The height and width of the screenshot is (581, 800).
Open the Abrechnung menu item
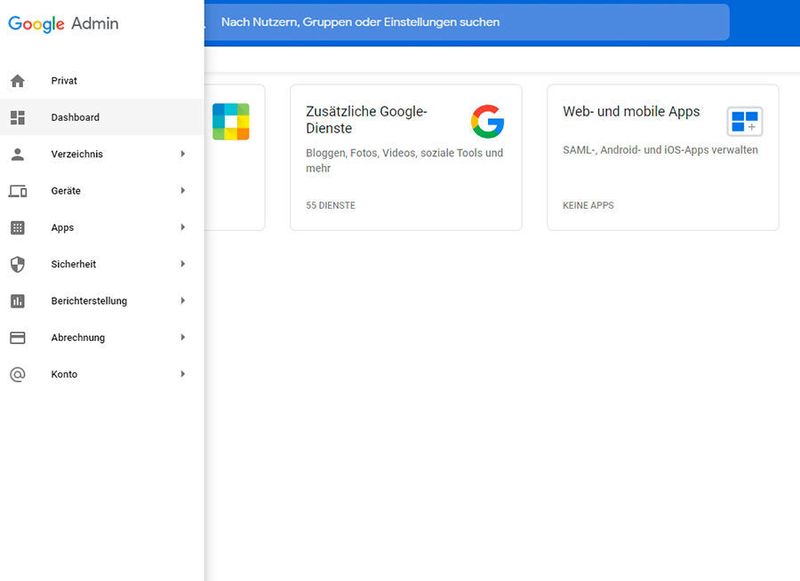click(x=102, y=338)
